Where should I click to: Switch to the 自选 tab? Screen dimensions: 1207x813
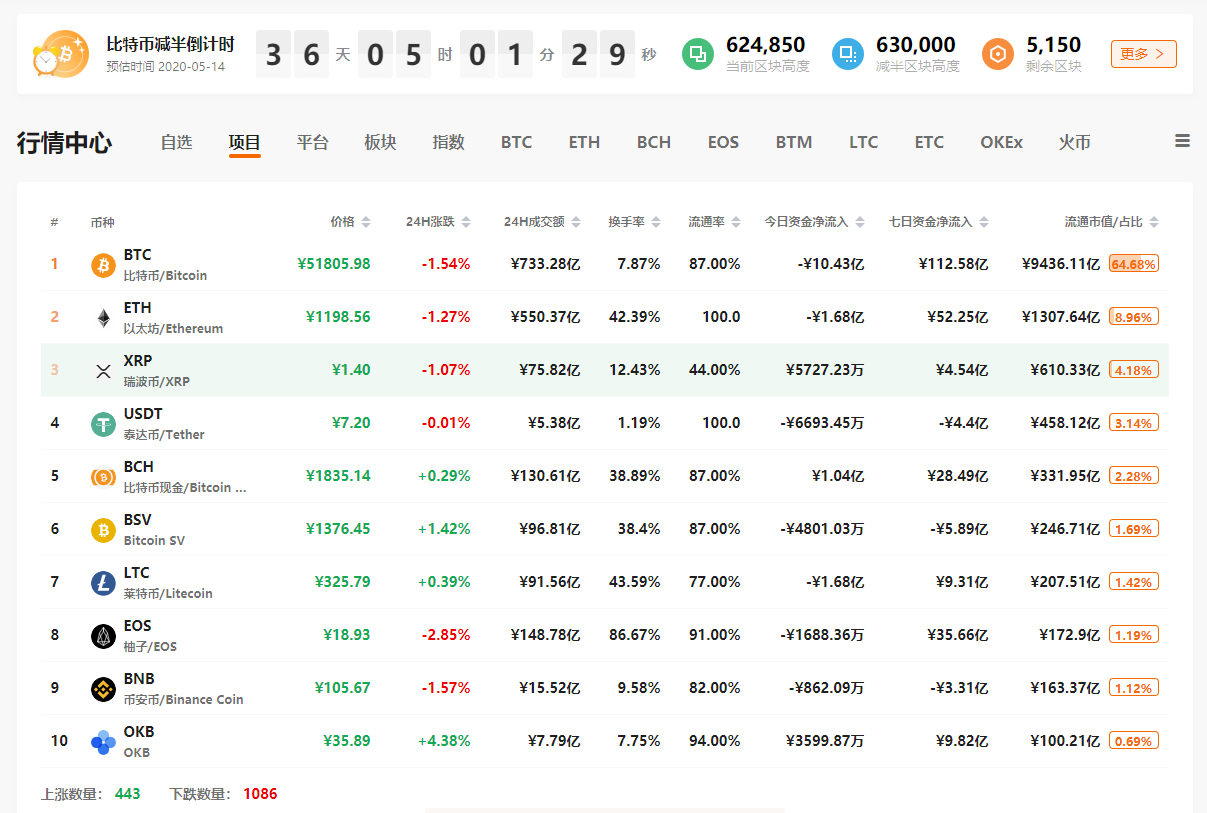point(176,142)
